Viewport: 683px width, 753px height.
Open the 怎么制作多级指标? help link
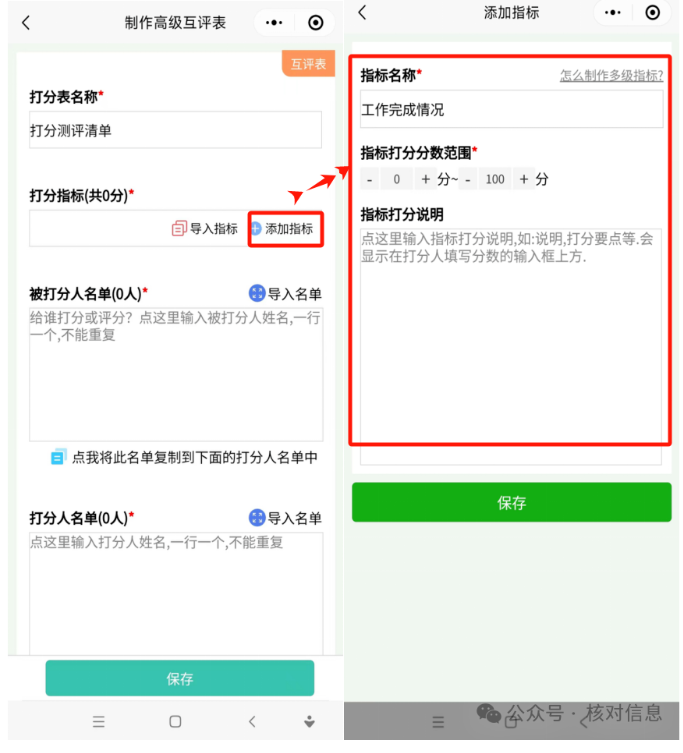pos(611,75)
